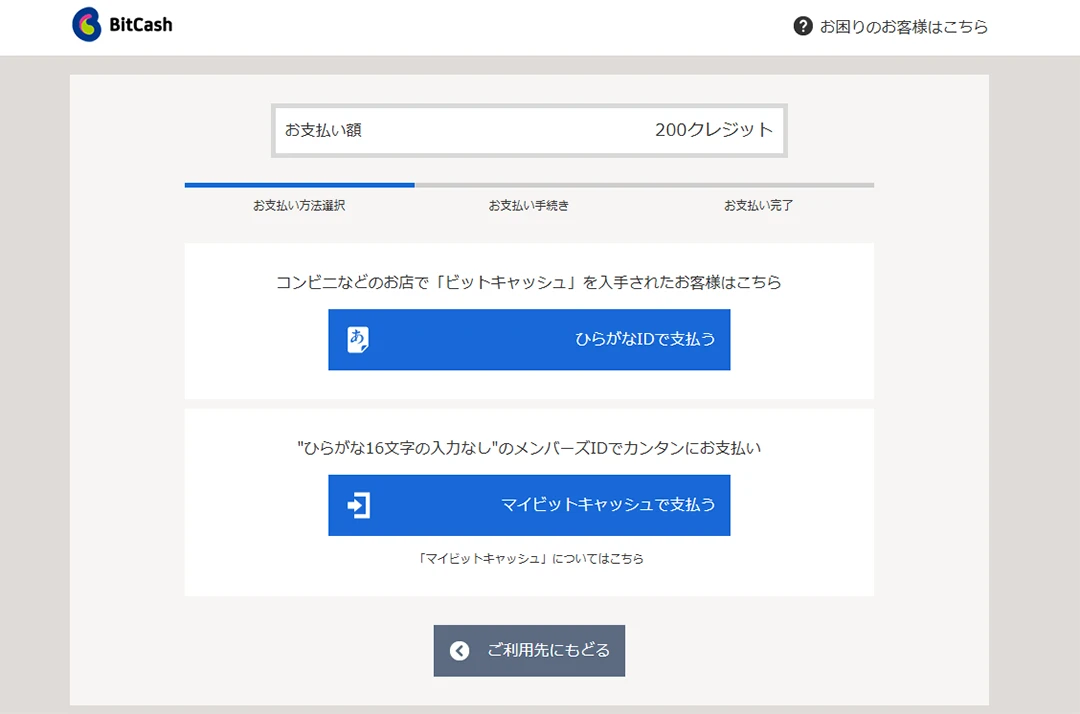This screenshot has height=714, width=1080.
Task: Select the お支払い完了 step
Action: pyautogui.click(x=759, y=205)
